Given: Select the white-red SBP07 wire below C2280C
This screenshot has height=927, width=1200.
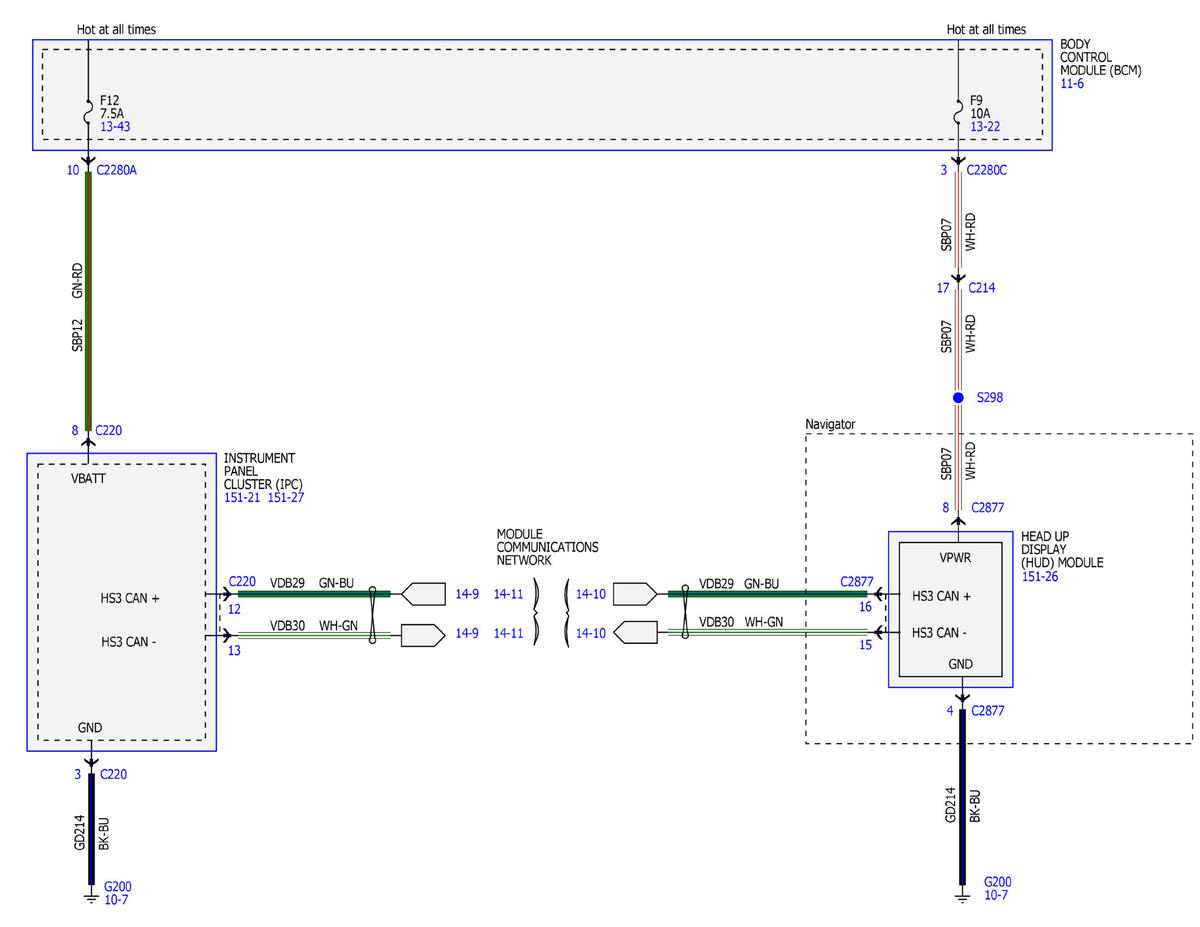Looking at the screenshot, I should (958, 227).
